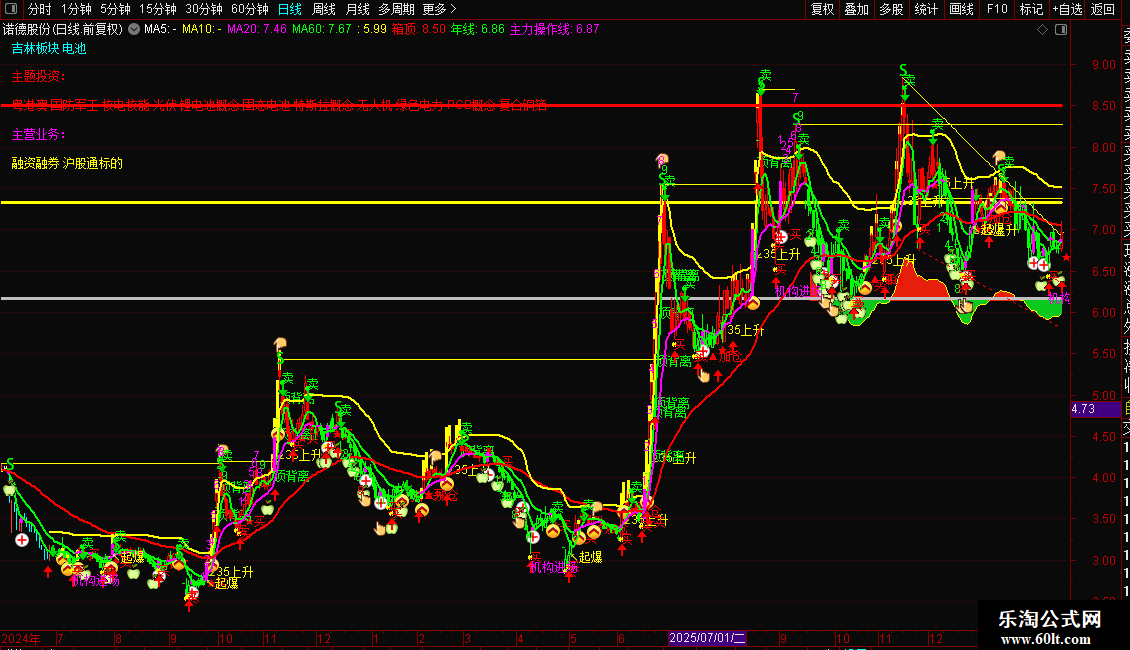Image resolution: width=1130 pixels, height=650 pixels.
Task: Click the 2025/07/01/二 date marker
Action: (x=707, y=638)
